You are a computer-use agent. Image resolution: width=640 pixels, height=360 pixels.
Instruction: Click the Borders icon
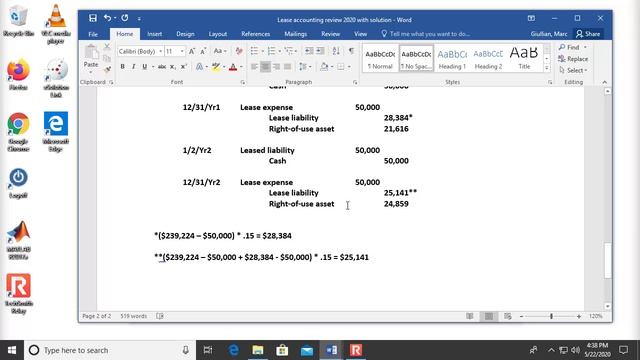(341, 67)
